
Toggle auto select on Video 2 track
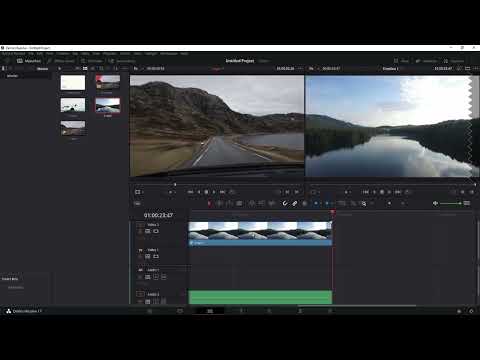(148, 231)
